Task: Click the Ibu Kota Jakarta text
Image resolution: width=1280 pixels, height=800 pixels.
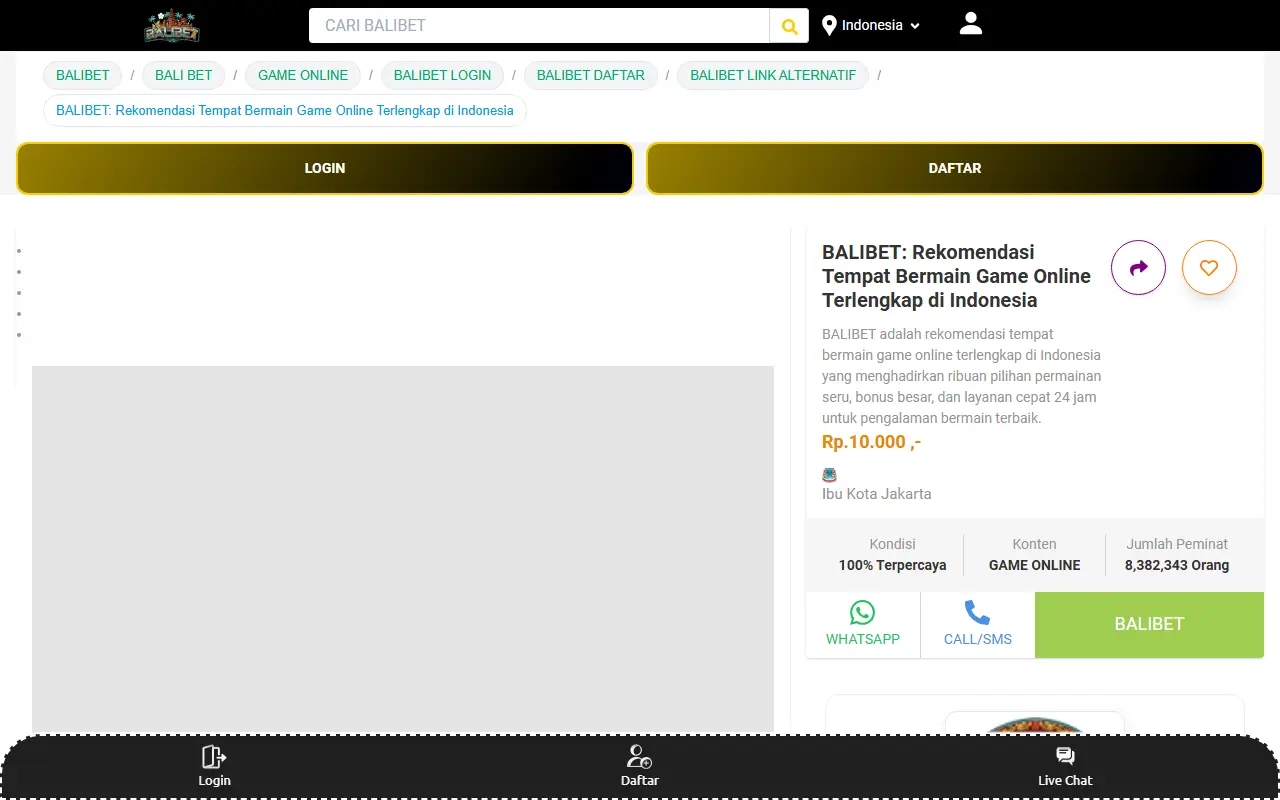Action: tap(877, 494)
